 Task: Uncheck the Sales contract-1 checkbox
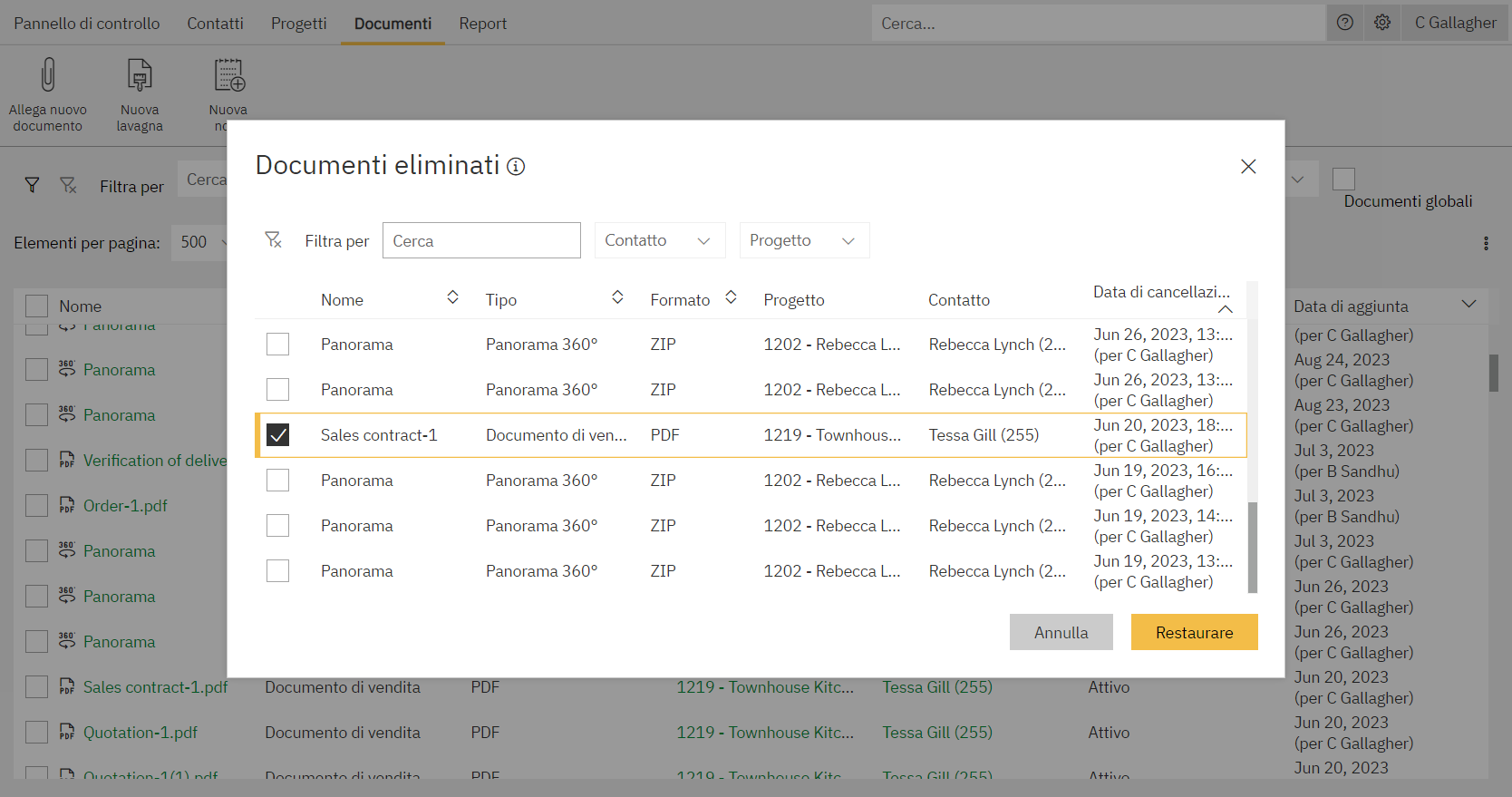(x=278, y=435)
